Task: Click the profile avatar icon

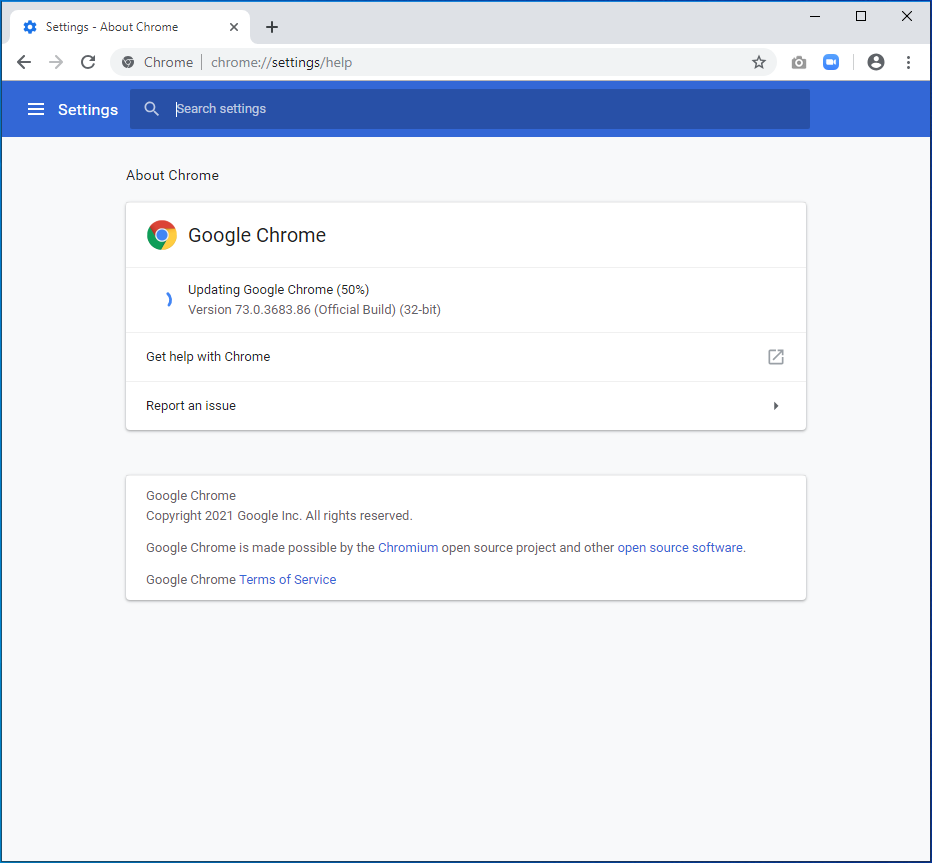Action: pyautogui.click(x=875, y=62)
